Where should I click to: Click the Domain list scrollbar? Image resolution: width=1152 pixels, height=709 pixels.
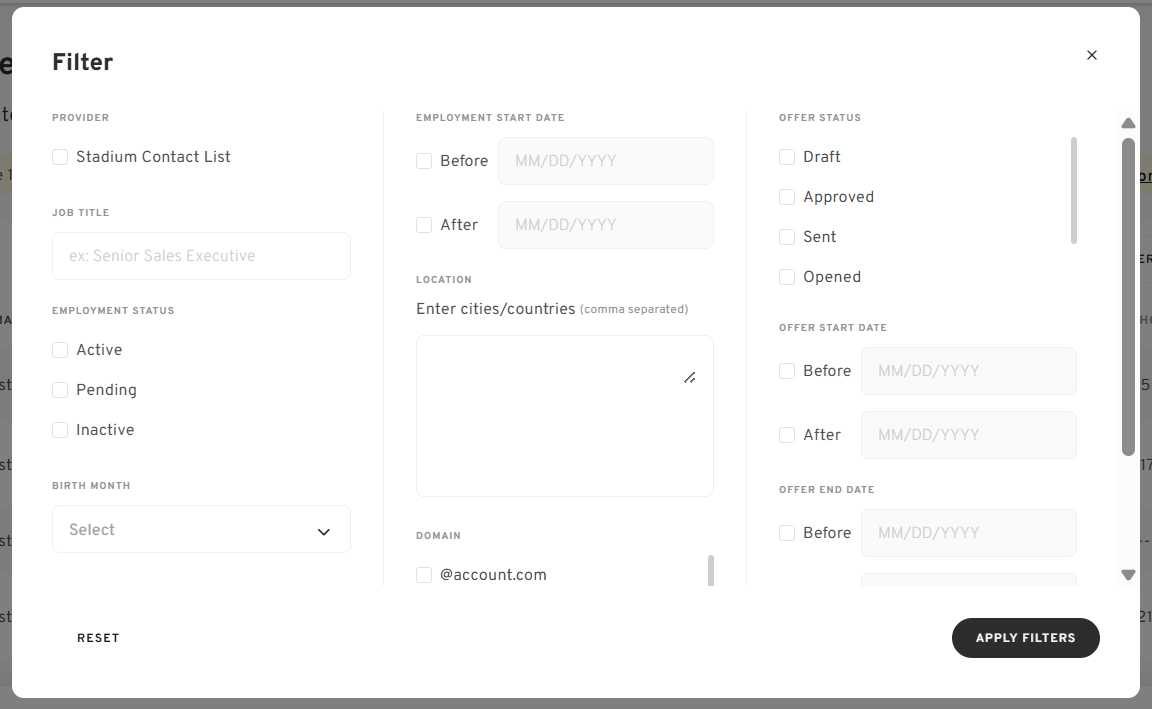[711, 570]
